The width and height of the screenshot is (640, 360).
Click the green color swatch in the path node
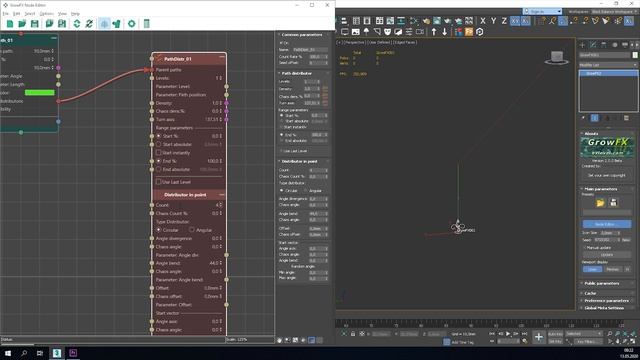(40, 93)
